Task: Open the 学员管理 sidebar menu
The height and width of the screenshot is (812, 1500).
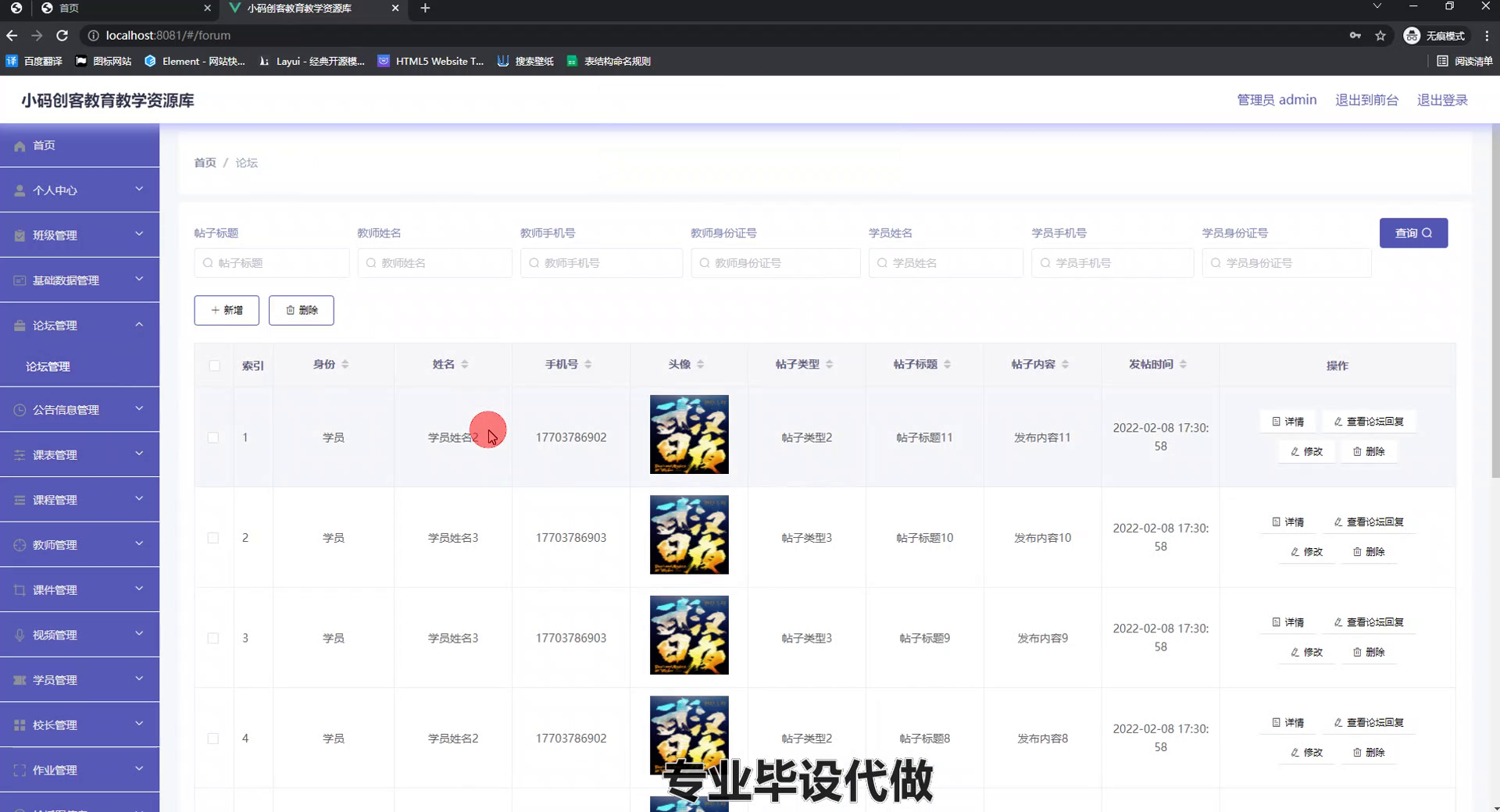Action: click(x=80, y=679)
